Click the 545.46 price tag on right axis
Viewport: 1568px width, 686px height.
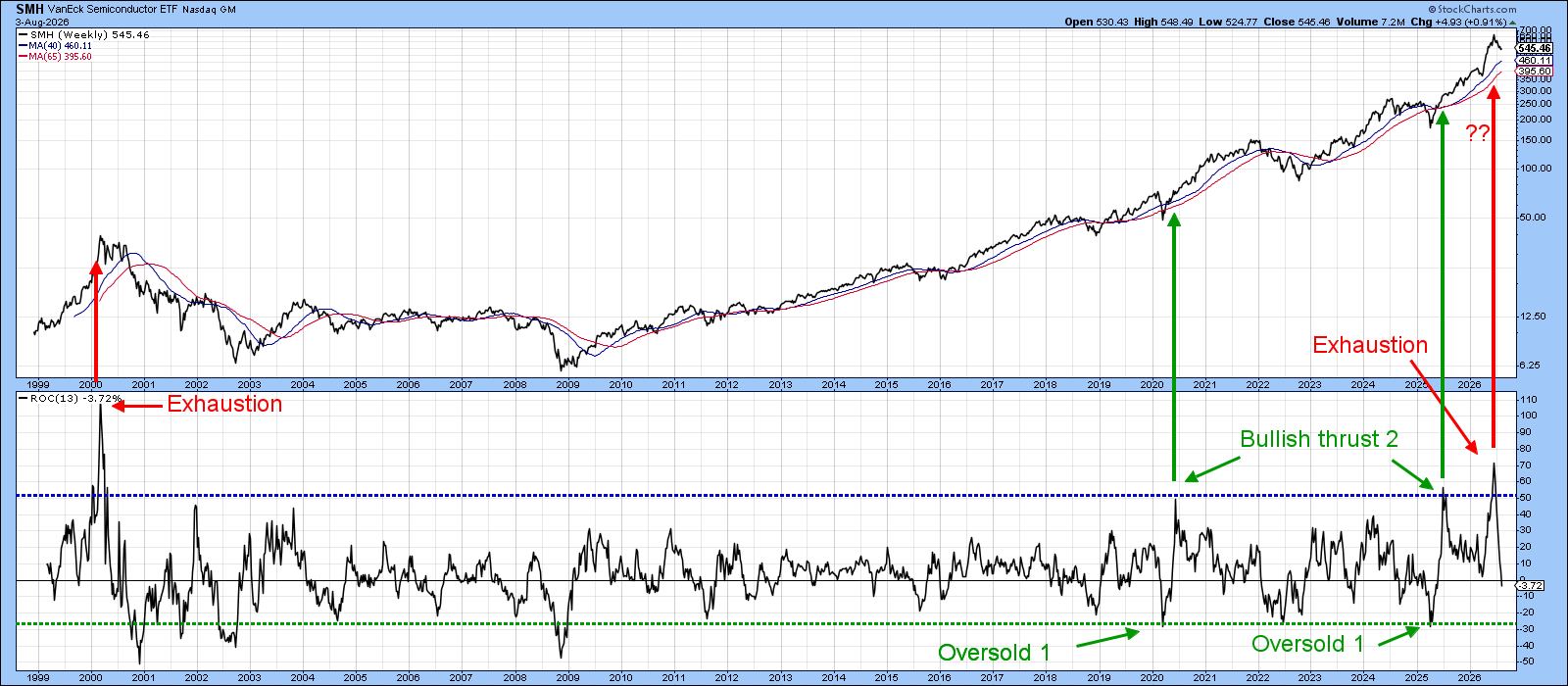(x=1534, y=48)
